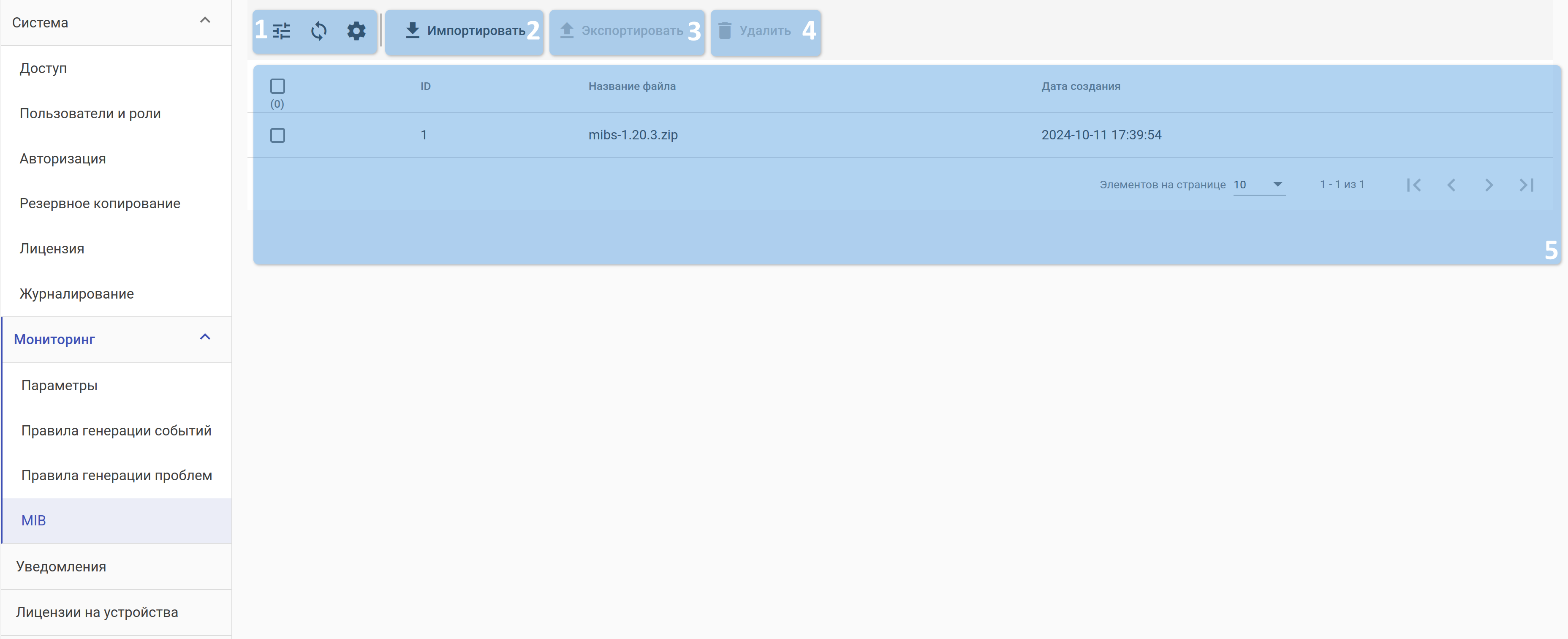Open Правила генерации событий page

tap(116, 430)
